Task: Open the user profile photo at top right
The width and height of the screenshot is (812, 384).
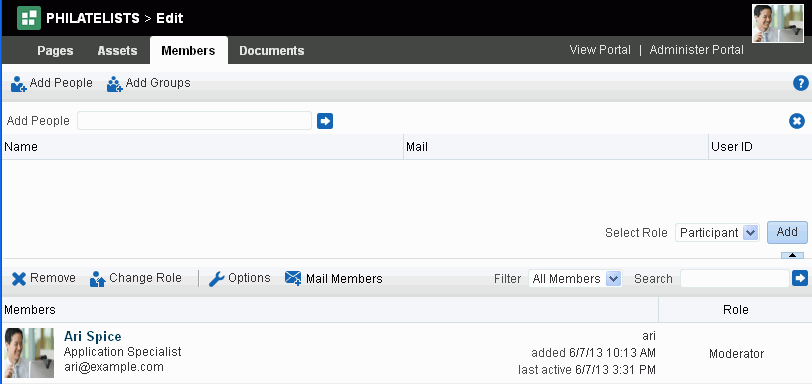Action: 778,23
